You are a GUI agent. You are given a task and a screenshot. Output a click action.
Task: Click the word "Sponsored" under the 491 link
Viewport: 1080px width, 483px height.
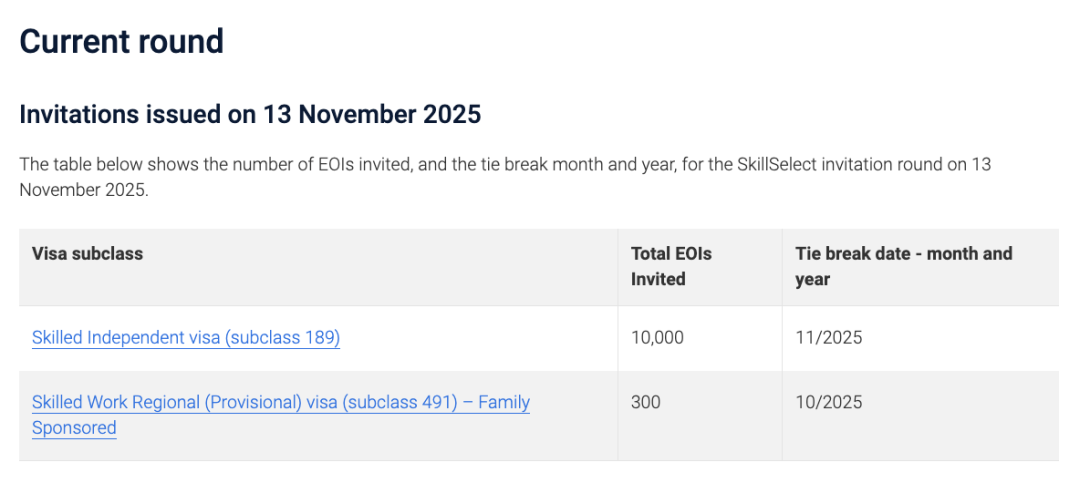[74, 428]
